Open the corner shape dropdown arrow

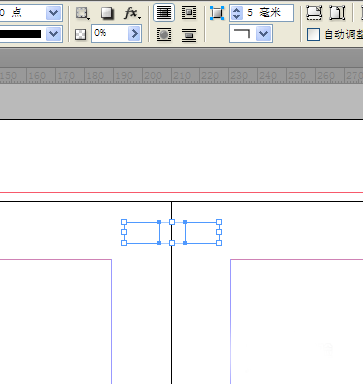[x=264, y=34]
